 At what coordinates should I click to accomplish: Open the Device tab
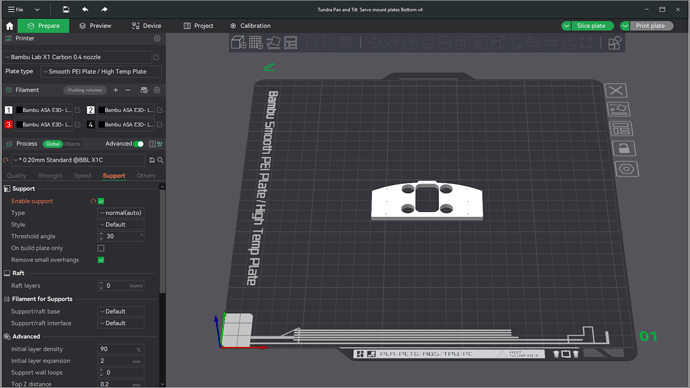tap(147, 26)
